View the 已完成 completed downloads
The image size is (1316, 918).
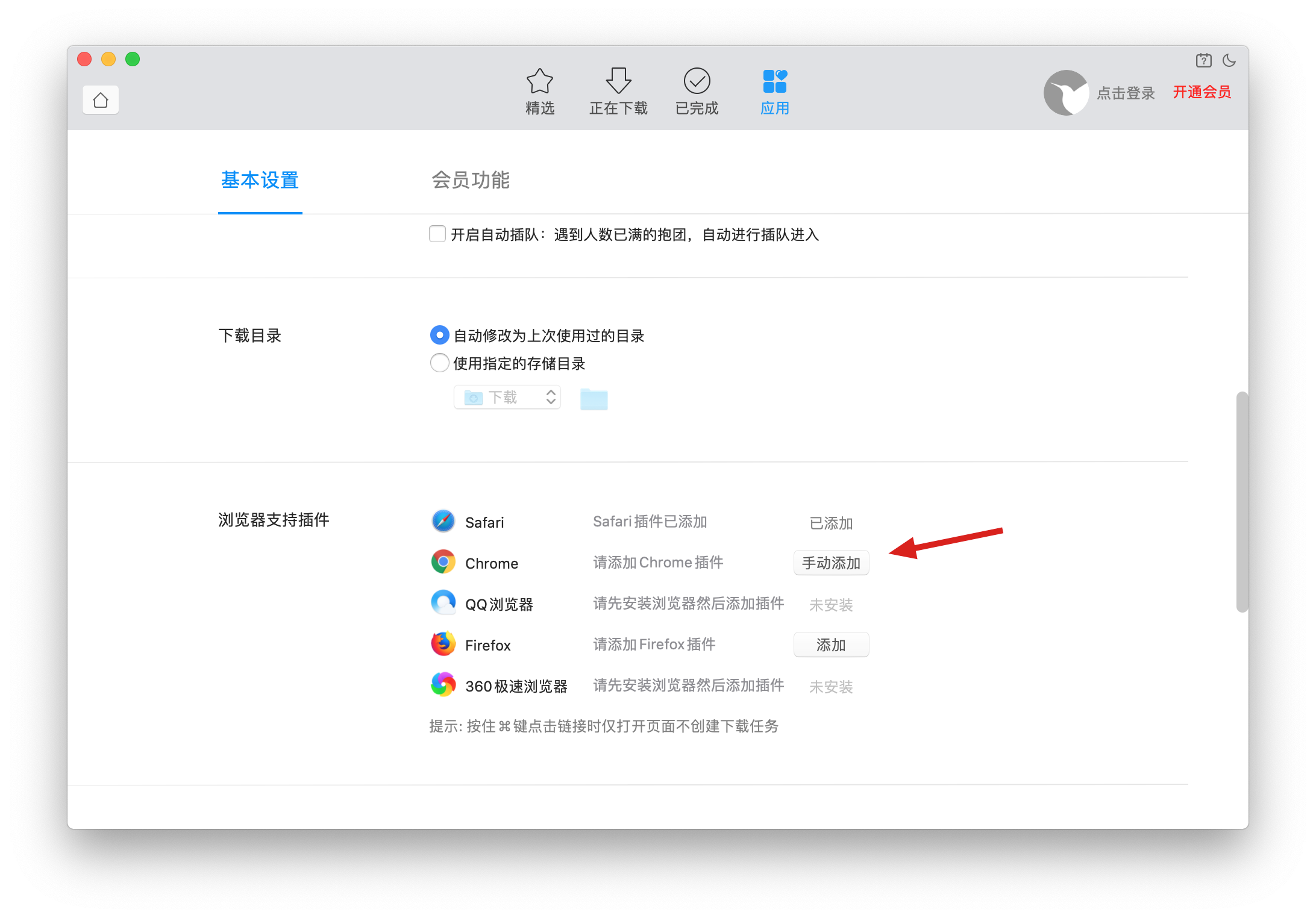click(697, 90)
